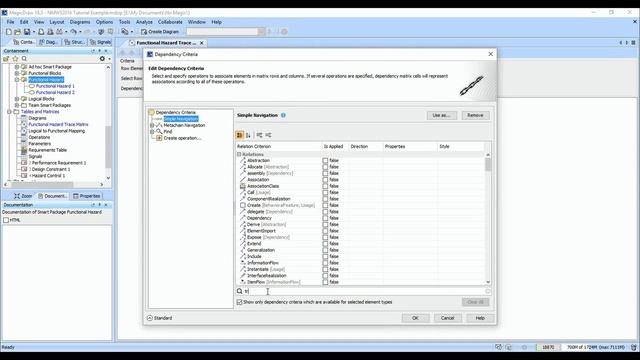Close the Functional Hazard Trace tab
The width and height of the screenshot is (640, 360).
click(x=202, y=43)
